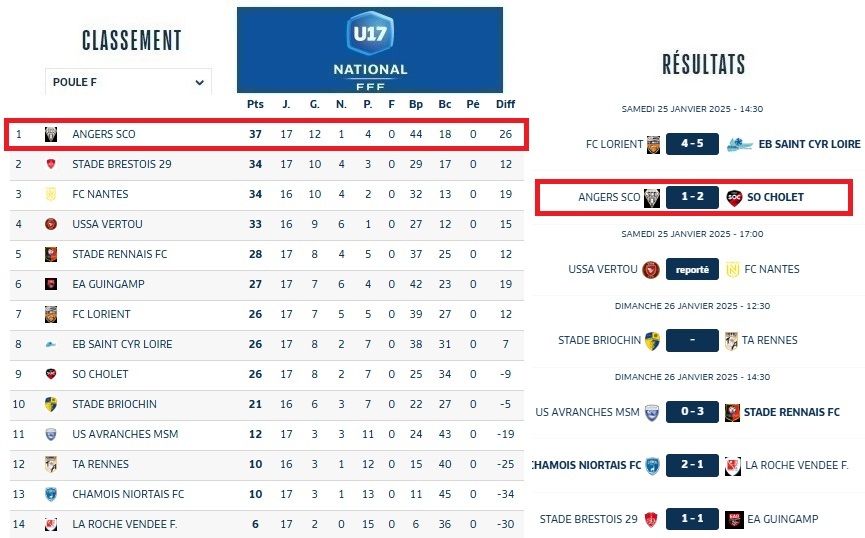Open the Poule F dropdown
Screen dimensions: 865x538
click(128, 82)
